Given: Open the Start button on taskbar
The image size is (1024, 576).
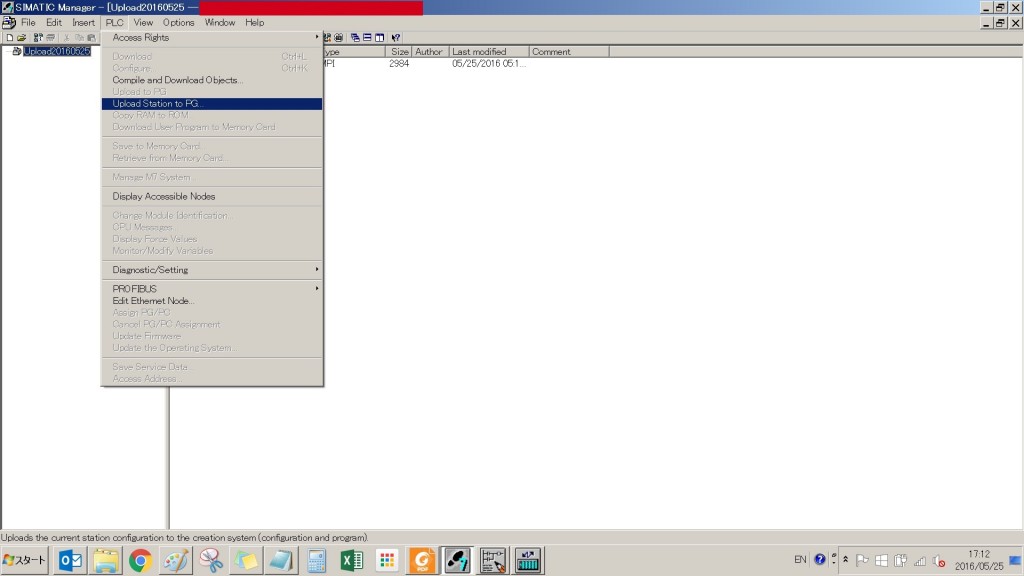Looking at the screenshot, I should [25, 560].
